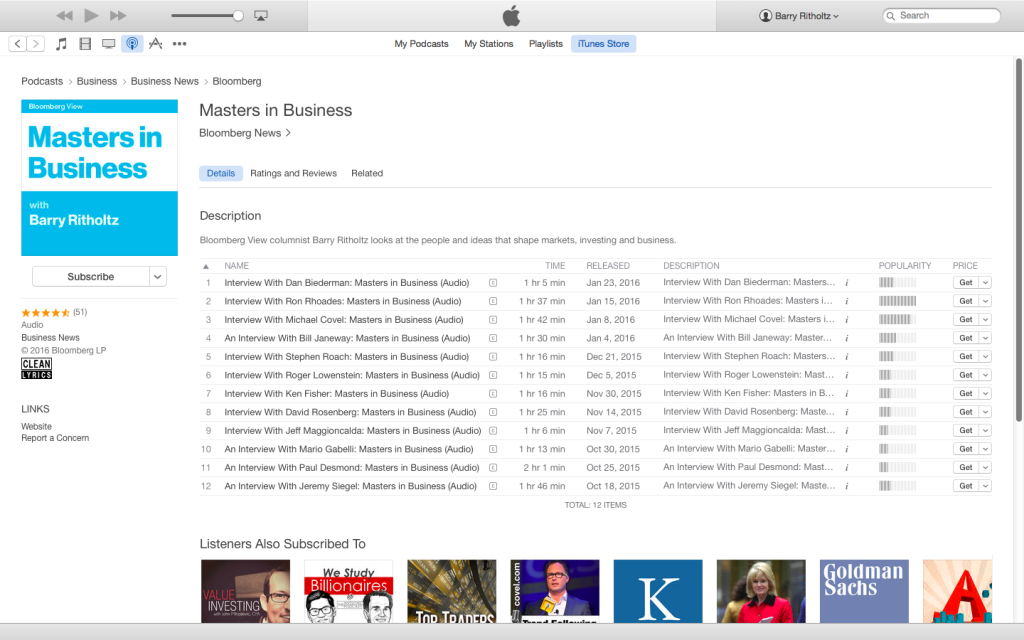Get the Bill Janeway interview episode
The width and height of the screenshot is (1024, 640).
tap(965, 338)
